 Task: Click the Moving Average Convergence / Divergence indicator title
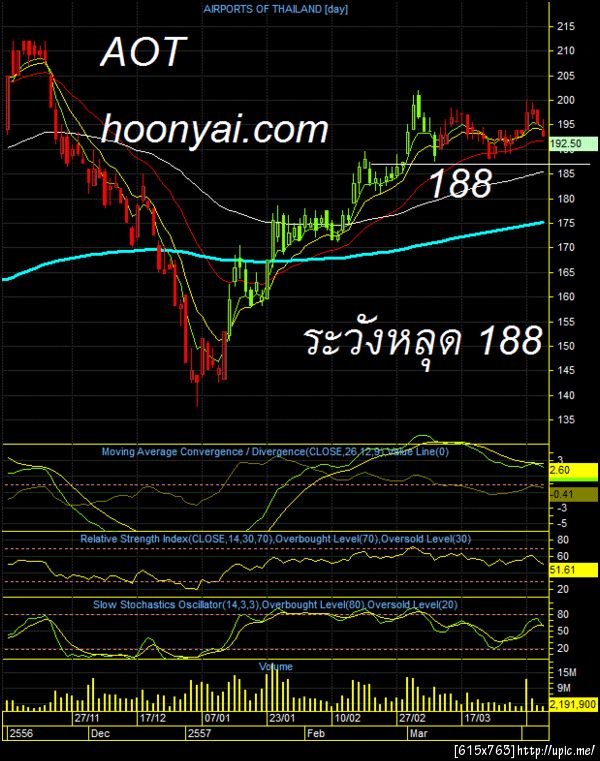[x=275, y=452]
